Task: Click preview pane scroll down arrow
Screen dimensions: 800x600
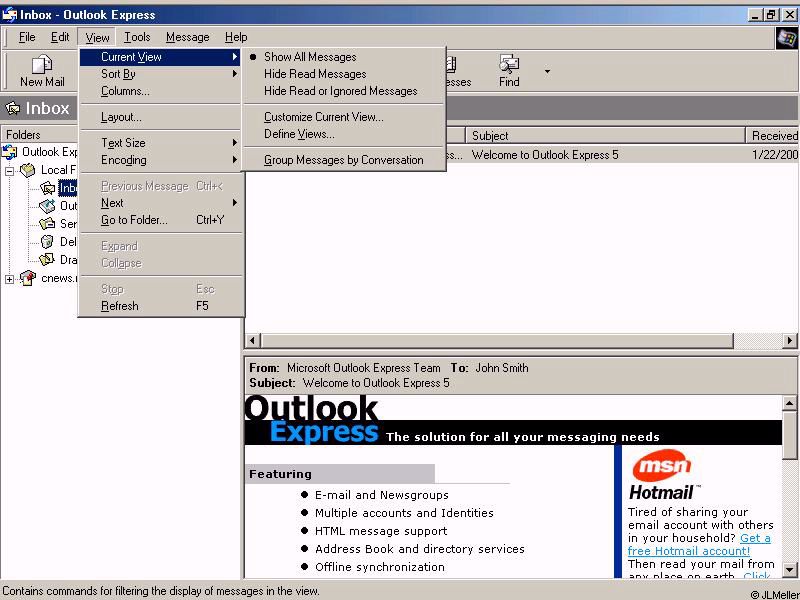Action: (x=789, y=569)
